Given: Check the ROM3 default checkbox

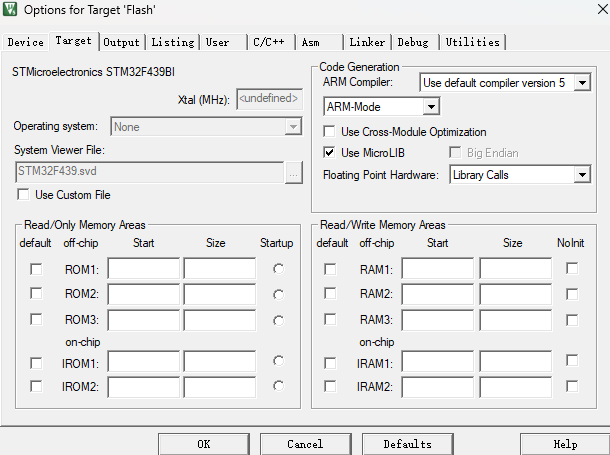Looking at the screenshot, I should click(x=36, y=320).
